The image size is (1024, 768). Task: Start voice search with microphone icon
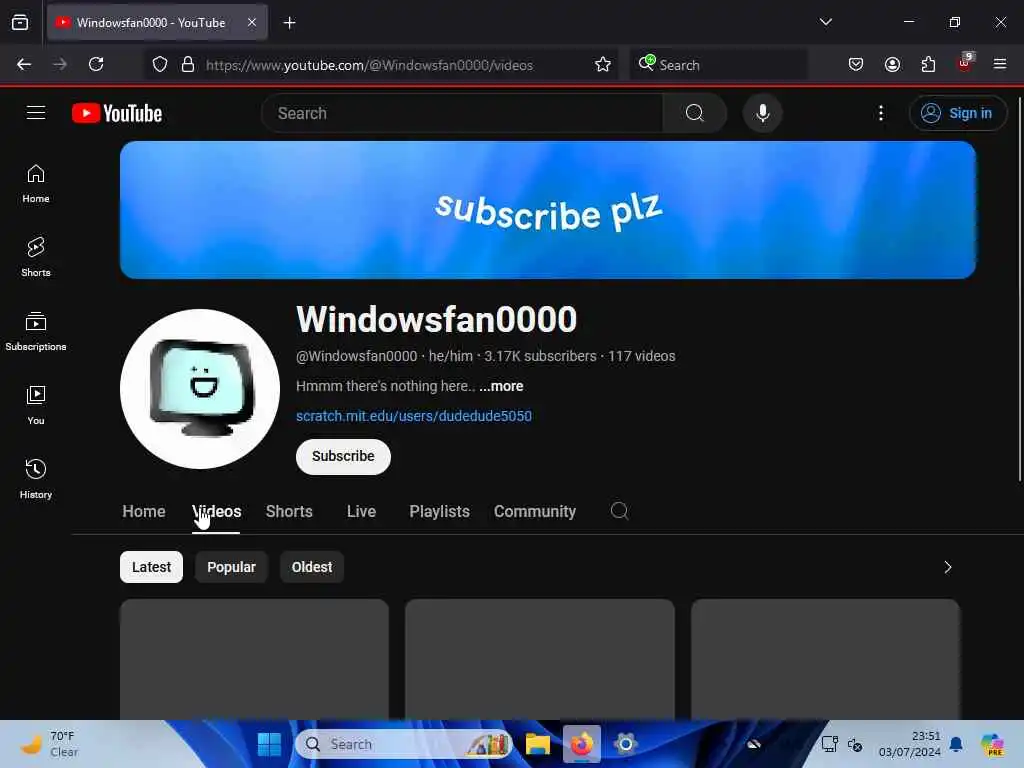tap(762, 113)
